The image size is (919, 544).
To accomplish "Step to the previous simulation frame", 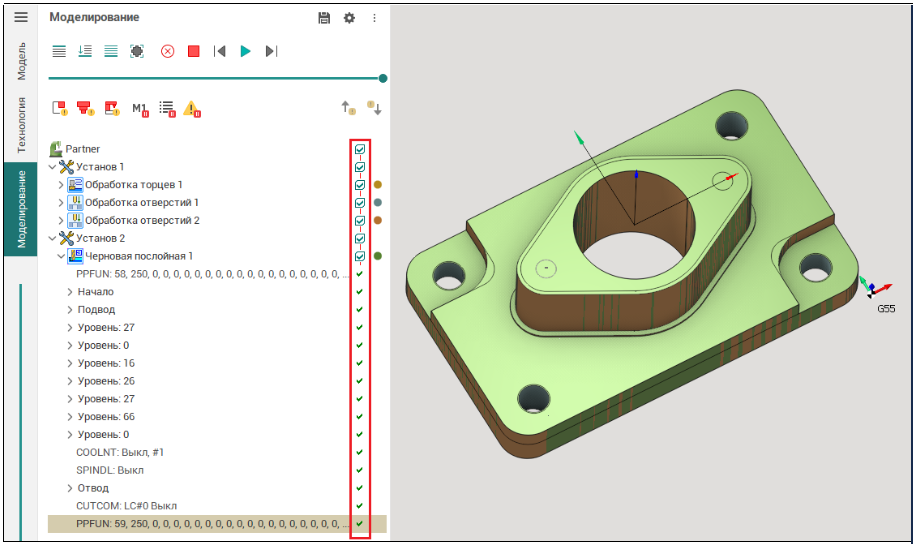I will pyautogui.click(x=220, y=51).
